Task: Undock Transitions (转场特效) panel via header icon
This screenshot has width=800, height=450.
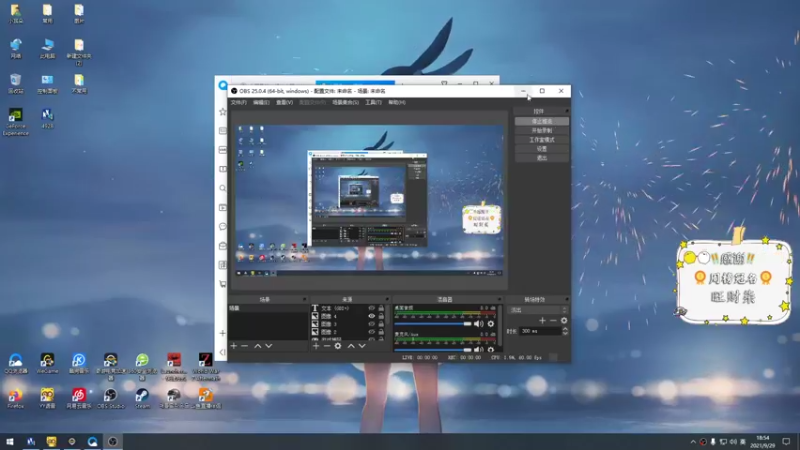Action: coord(566,299)
